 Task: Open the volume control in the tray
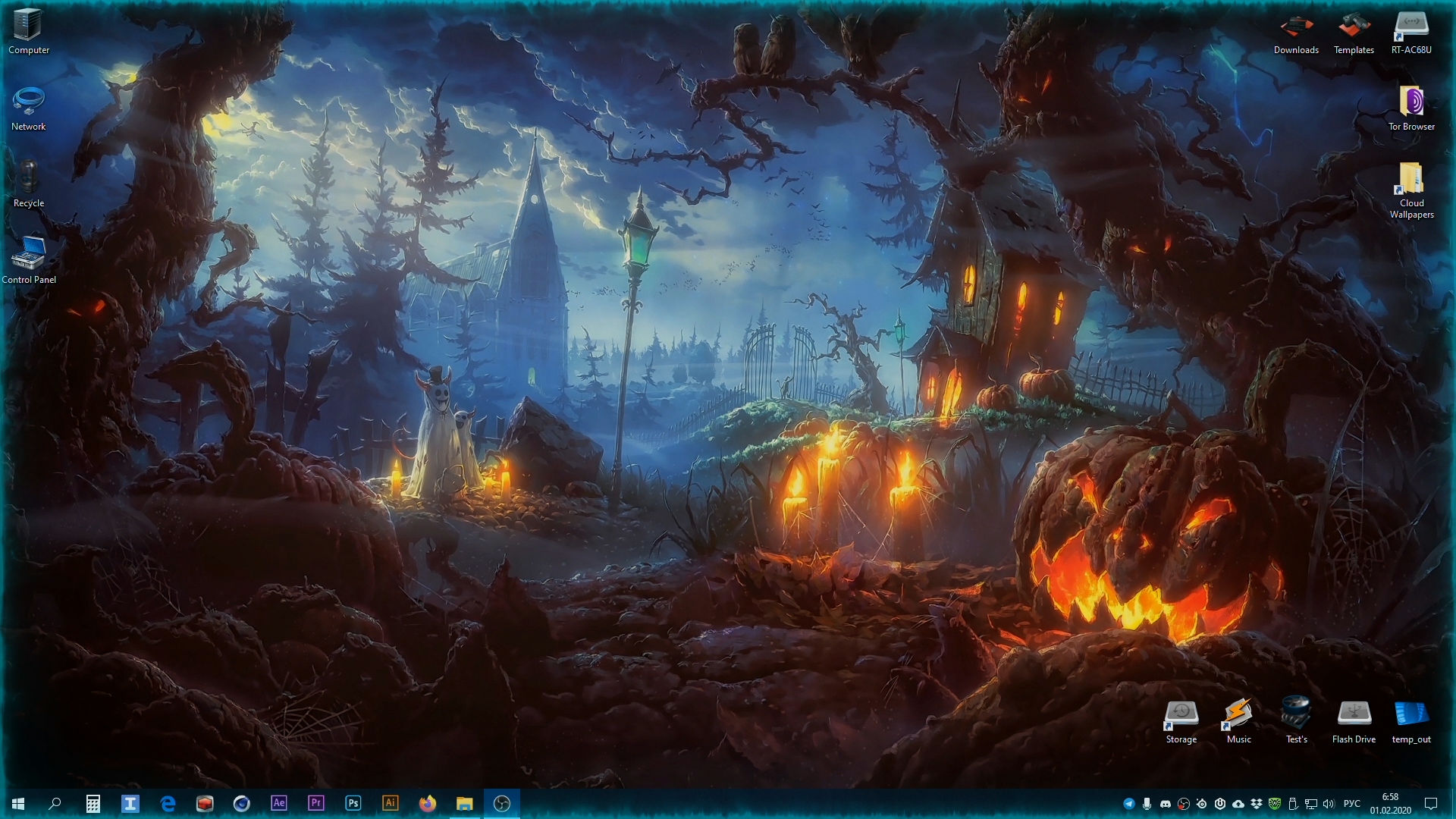click(1329, 804)
